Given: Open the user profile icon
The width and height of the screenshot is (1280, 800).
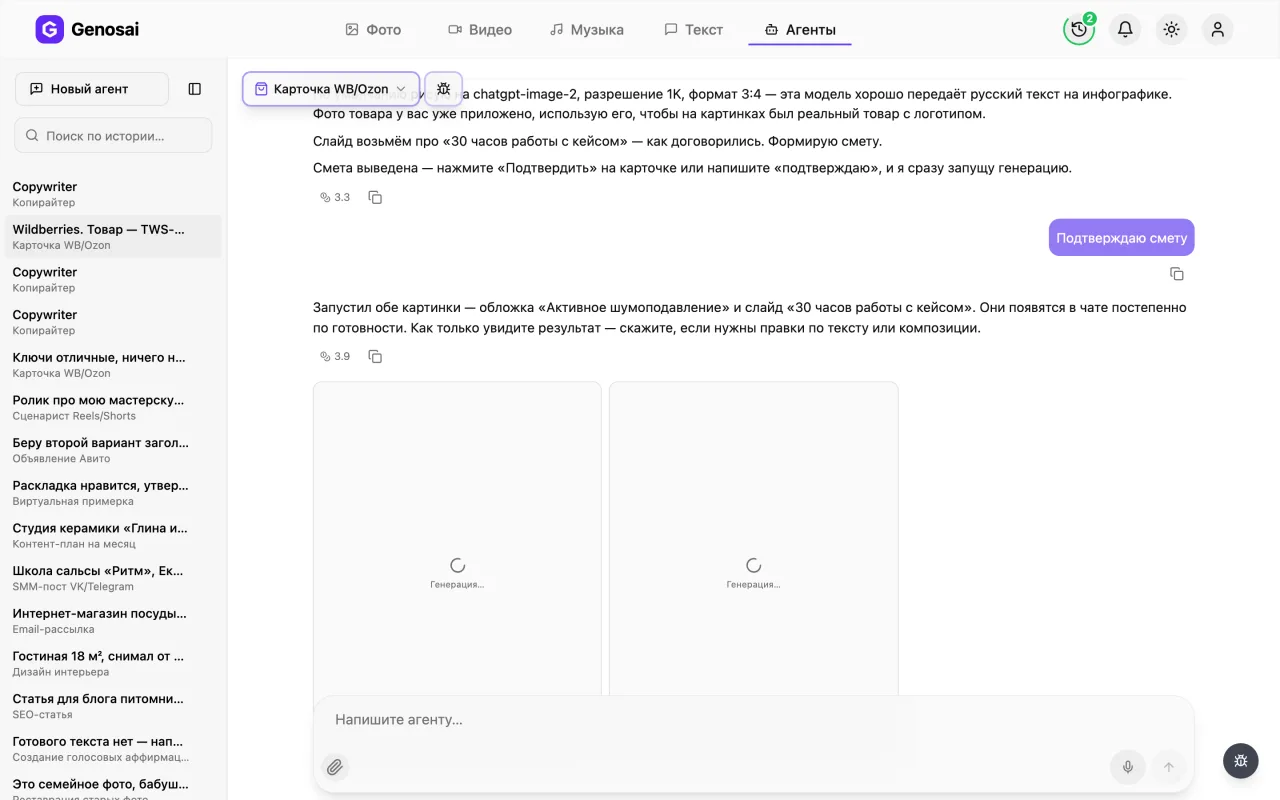Looking at the screenshot, I should point(1217,29).
